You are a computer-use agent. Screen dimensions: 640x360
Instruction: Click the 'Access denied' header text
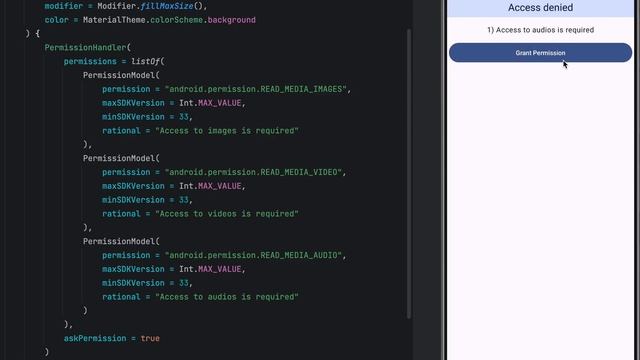click(540, 7)
